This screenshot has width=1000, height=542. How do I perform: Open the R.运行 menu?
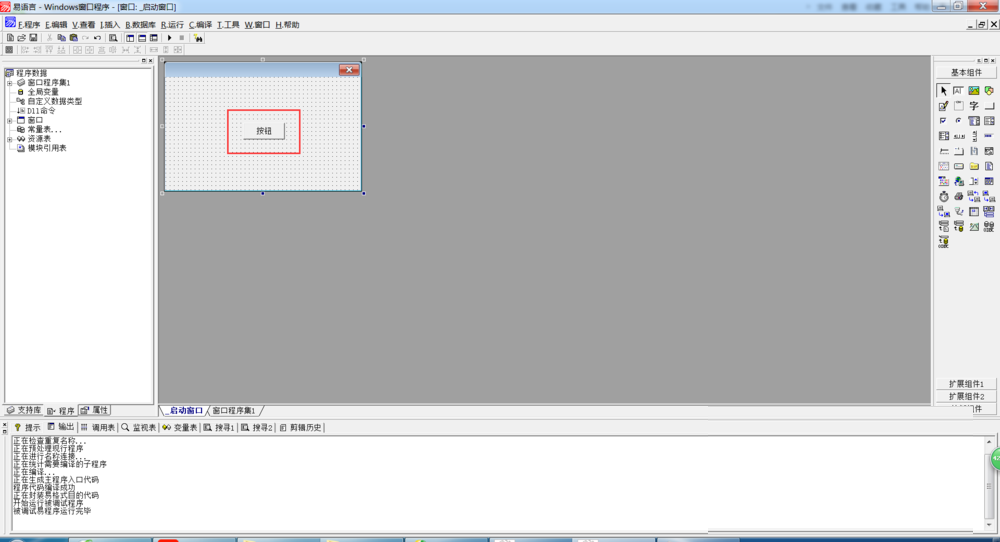click(x=172, y=25)
